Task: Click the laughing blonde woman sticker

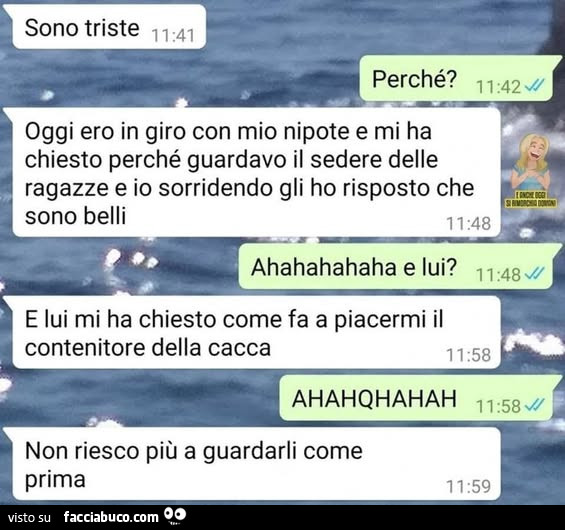Action: pyautogui.click(x=530, y=170)
